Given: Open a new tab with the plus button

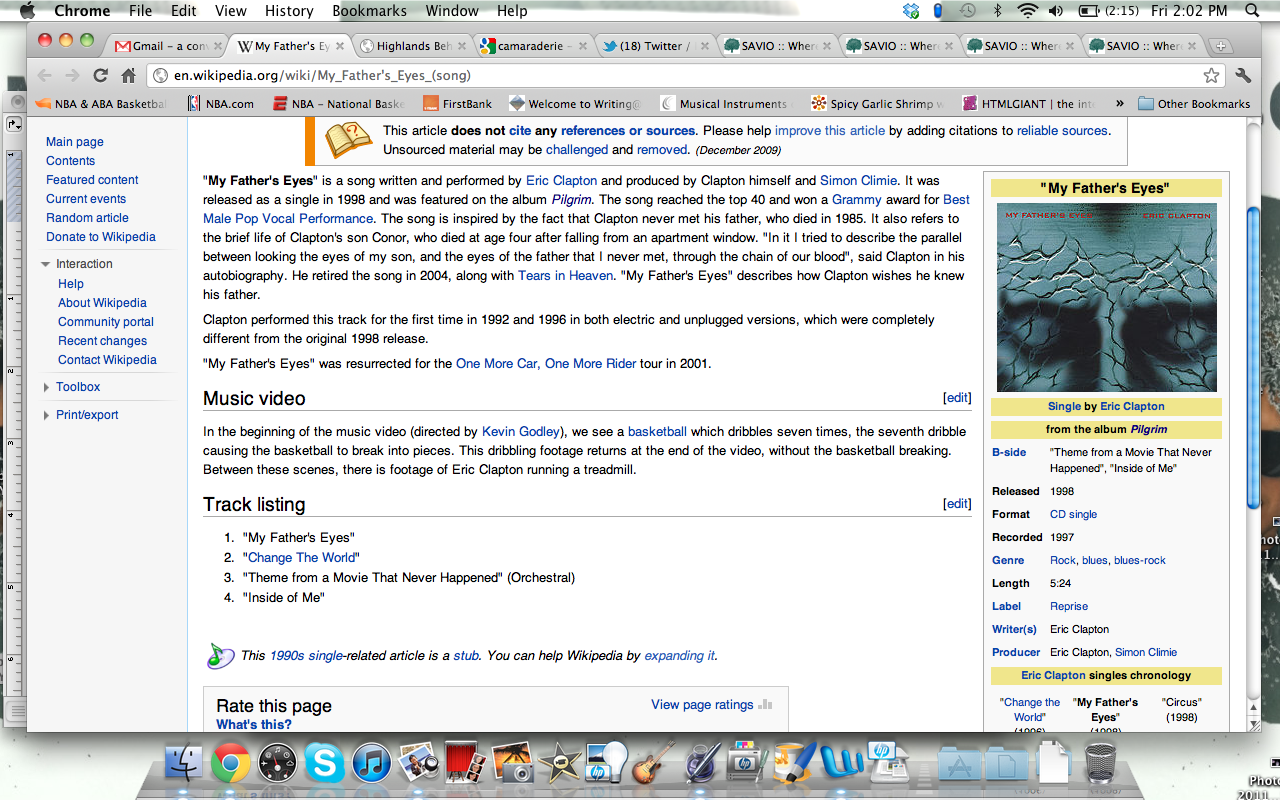Looking at the screenshot, I should point(1220,46).
